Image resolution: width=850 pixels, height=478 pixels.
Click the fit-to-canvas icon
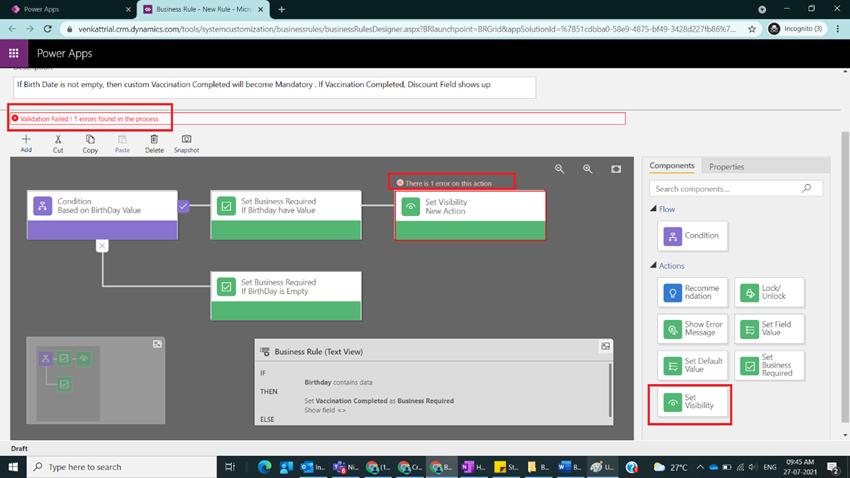[616, 169]
